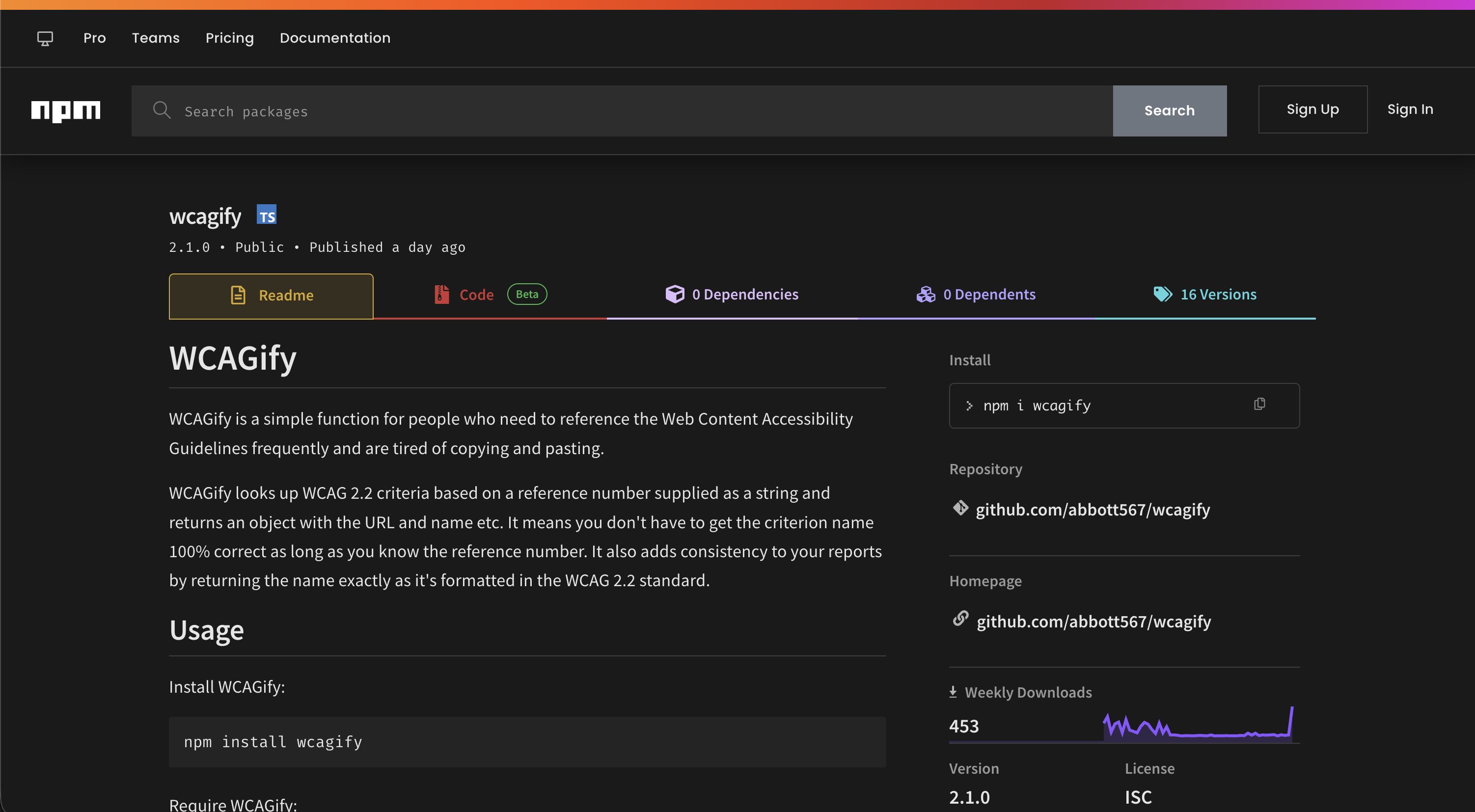Click the Version value 2.1.0 in sidebar
The image size is (1475, 812).
(x=969, y=797)
